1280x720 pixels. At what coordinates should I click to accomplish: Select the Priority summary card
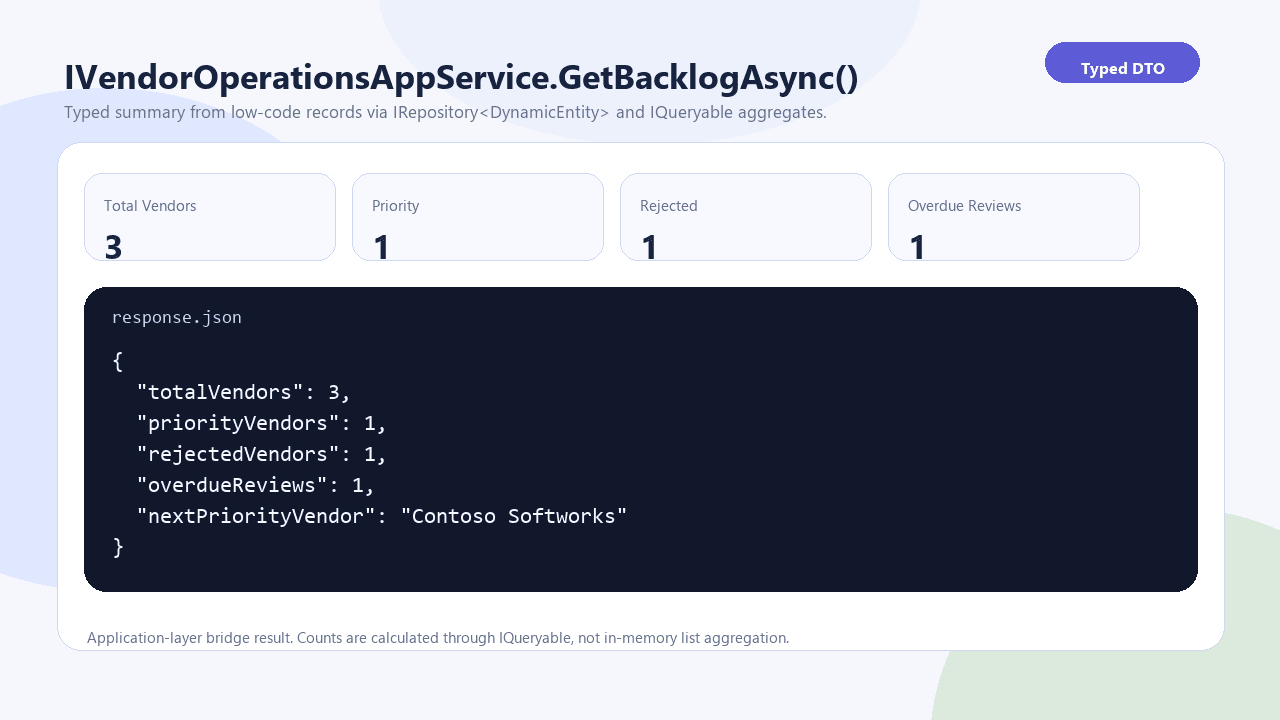(x=478, y=217)
